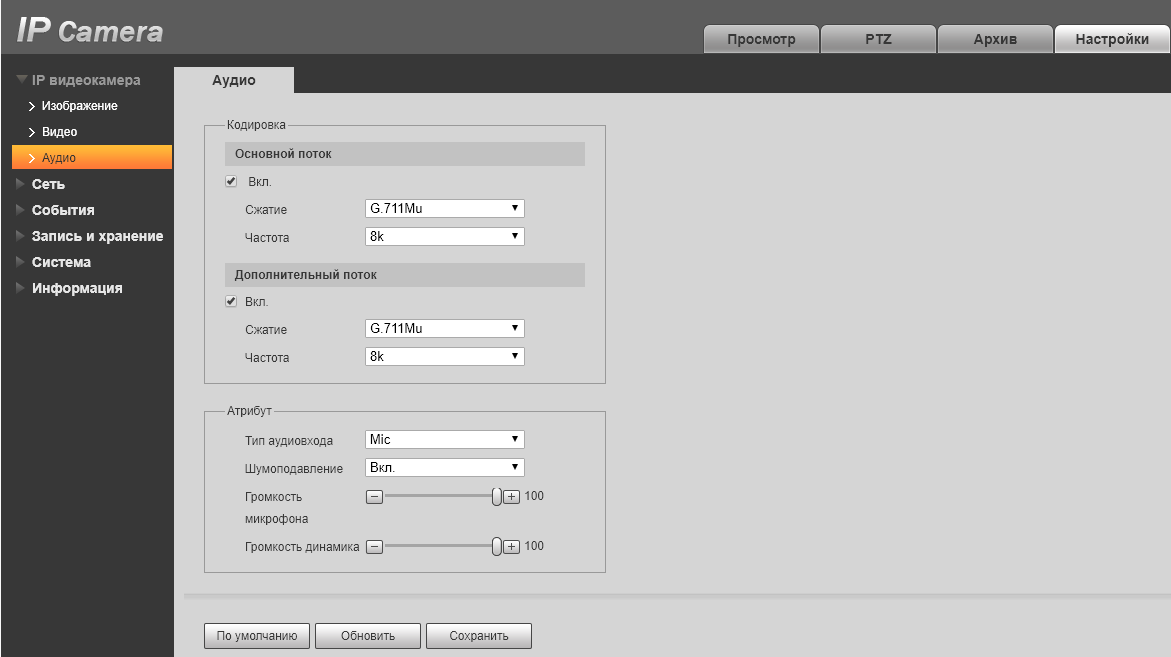Decrease speaker volume with minus icon

tap(374, 547)
